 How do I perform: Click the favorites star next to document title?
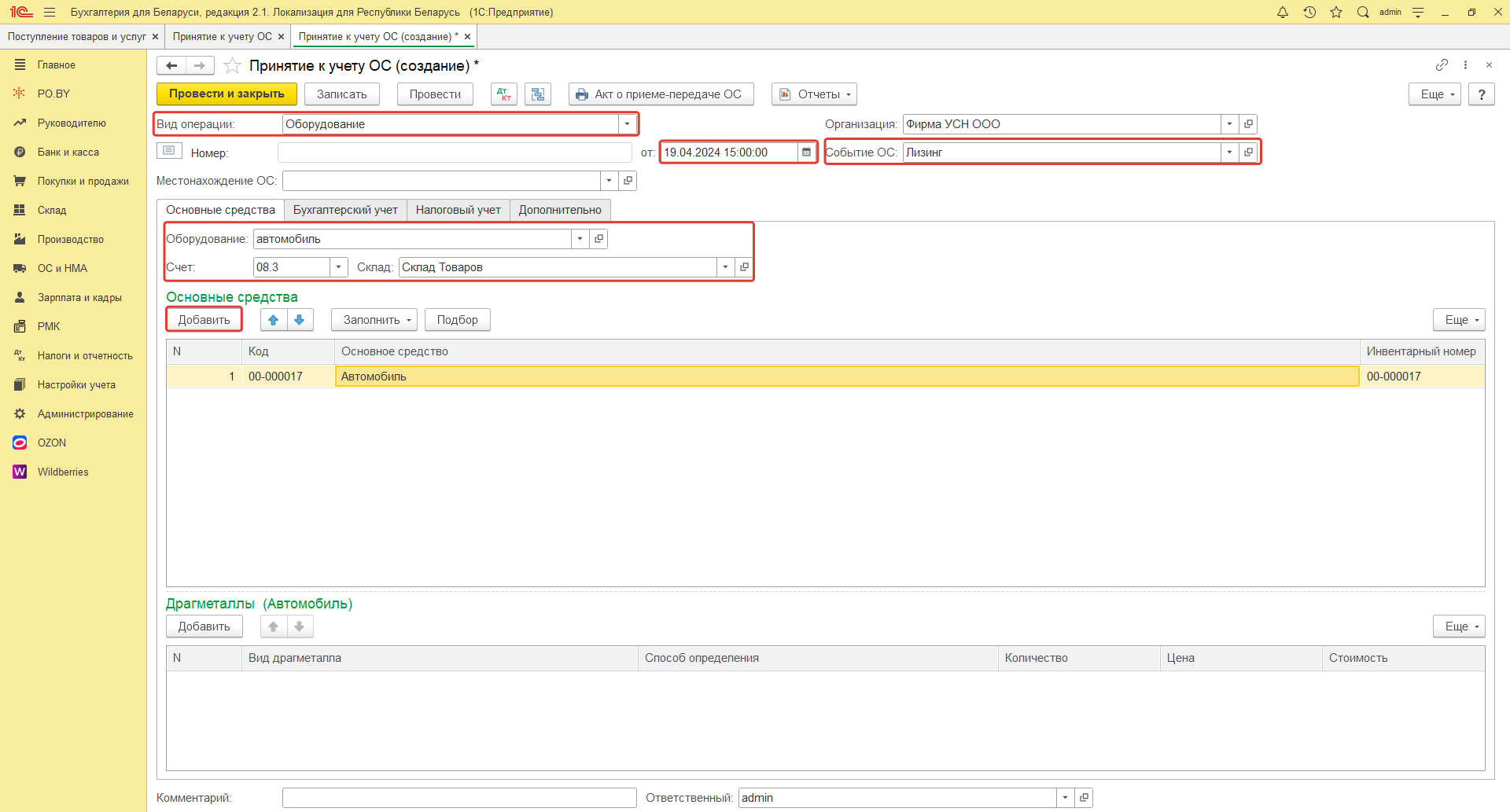(x=232, y=66)
